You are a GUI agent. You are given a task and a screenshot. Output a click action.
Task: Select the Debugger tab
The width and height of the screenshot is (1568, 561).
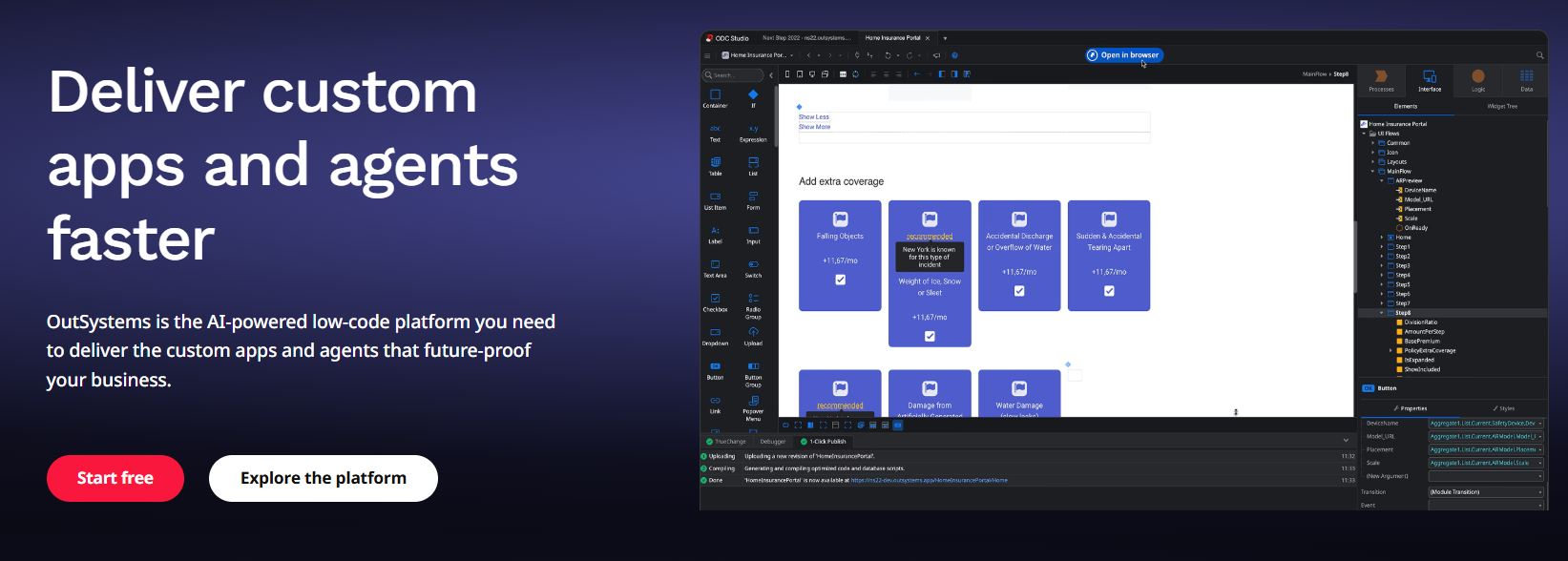pyautogui.click(x=773, y=442)
